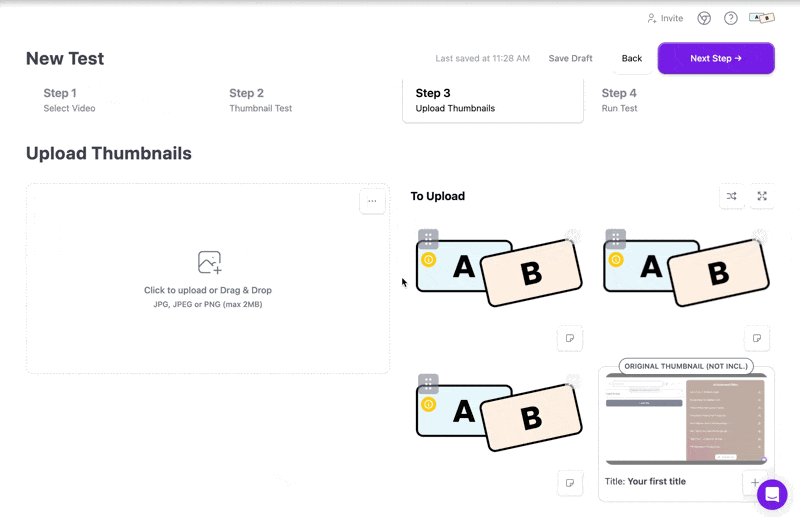Screen dimensions: 800x523
Task: Go to Step 1 Select Video
Action: [69, 100]
